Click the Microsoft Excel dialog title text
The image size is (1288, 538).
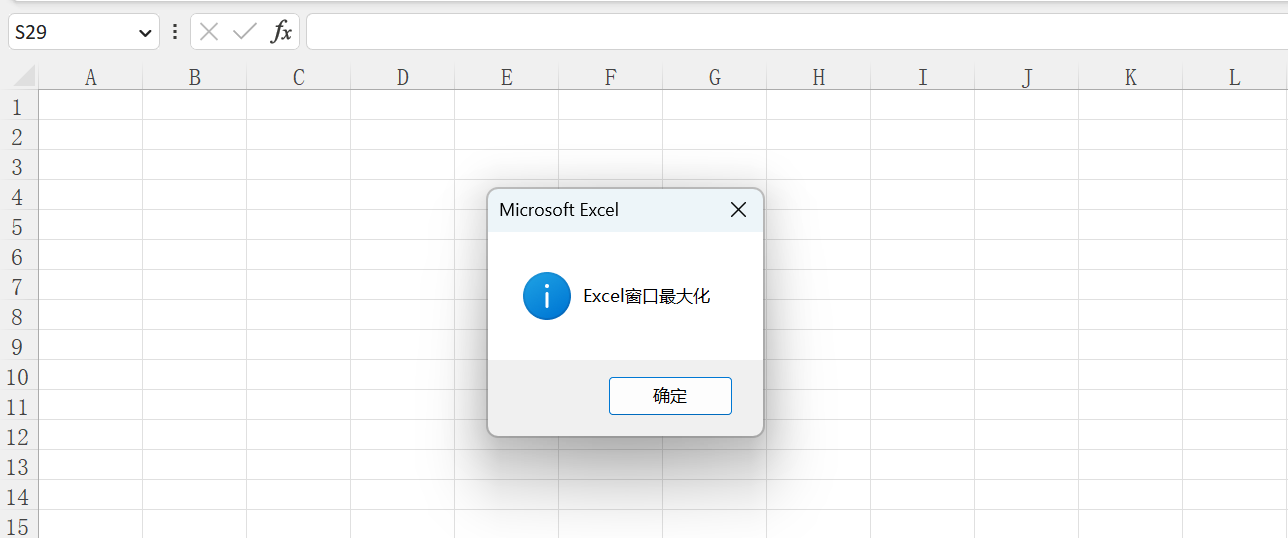[559, 209]
